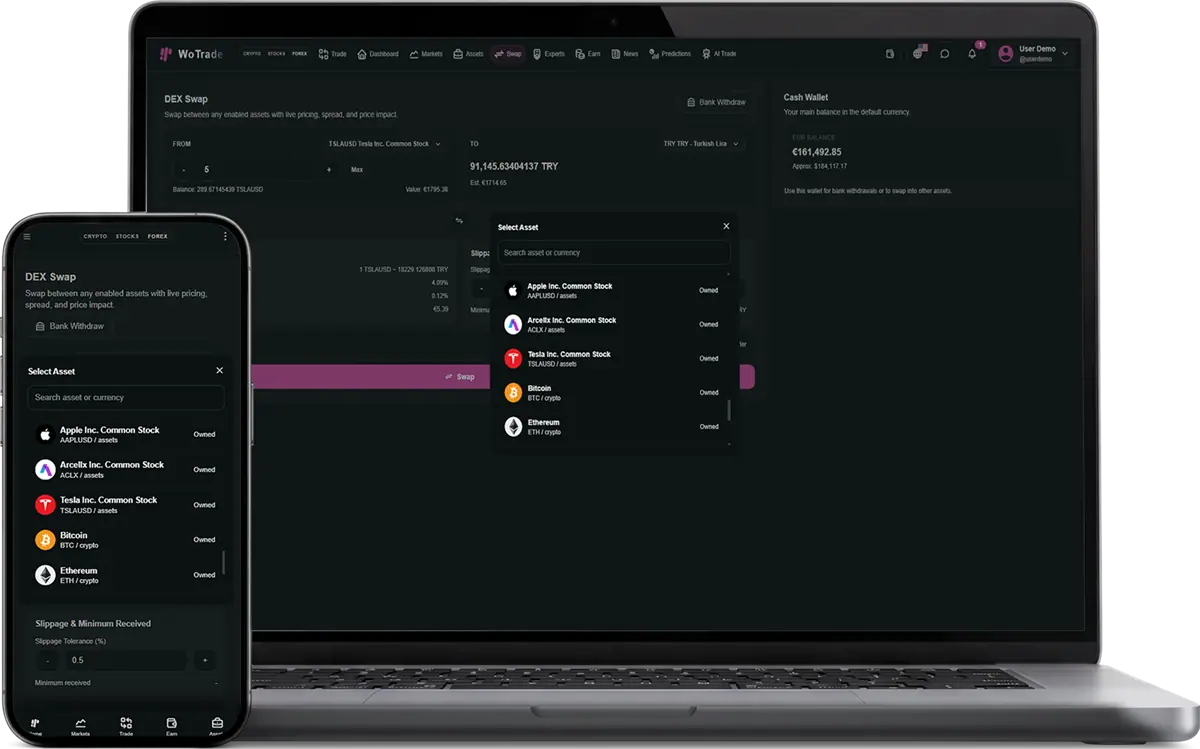
Task: Click the Tesla logo icon in laptop list
Action: [513, 358]
